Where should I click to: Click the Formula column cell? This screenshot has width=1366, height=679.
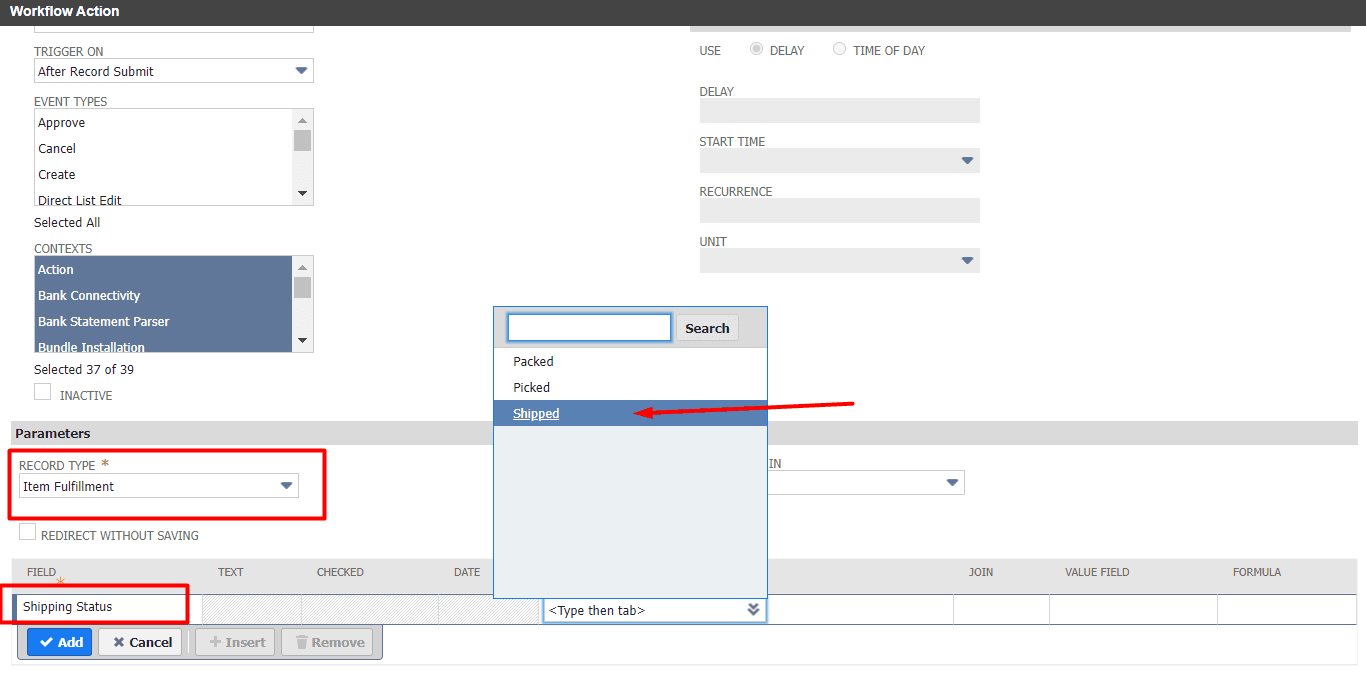(1287, 609)
